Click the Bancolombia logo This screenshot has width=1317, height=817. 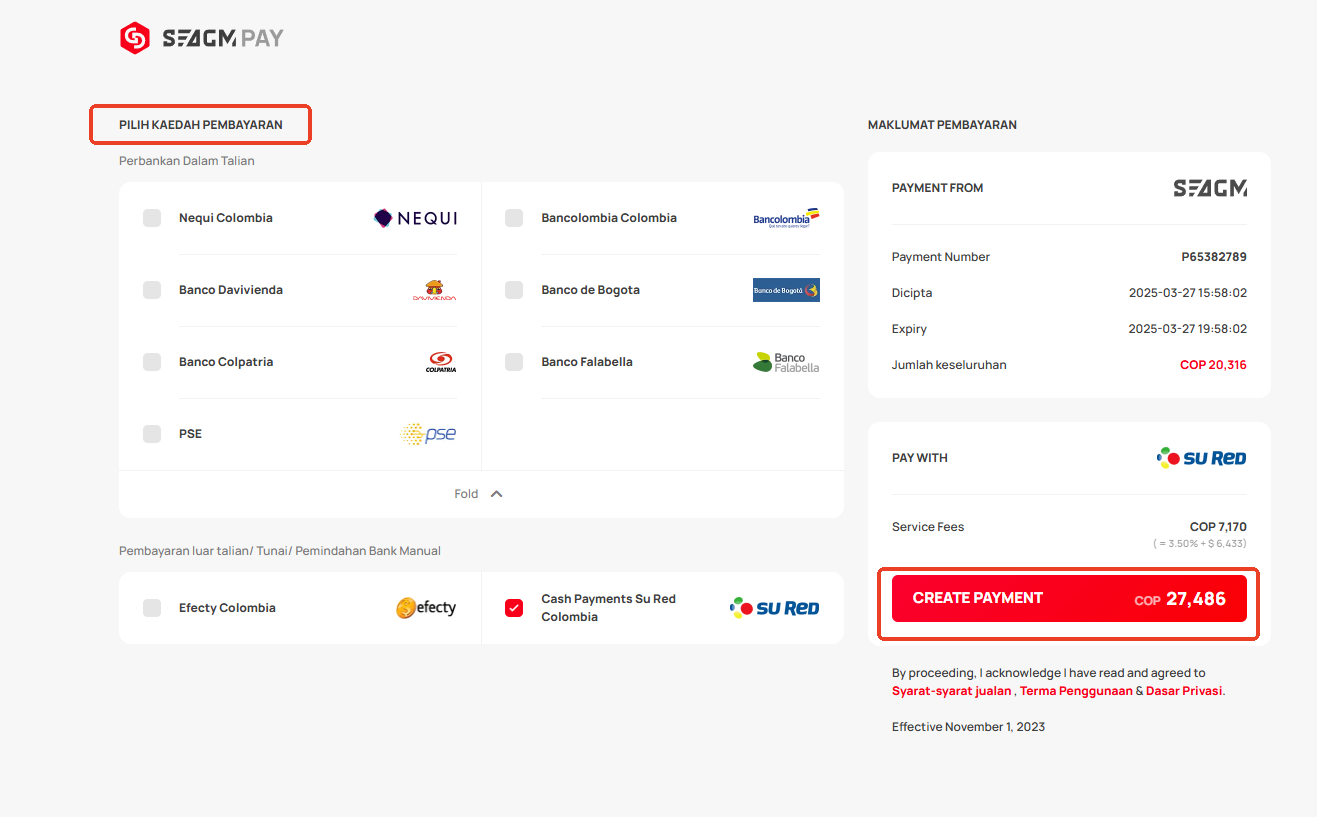coord(786,218)
